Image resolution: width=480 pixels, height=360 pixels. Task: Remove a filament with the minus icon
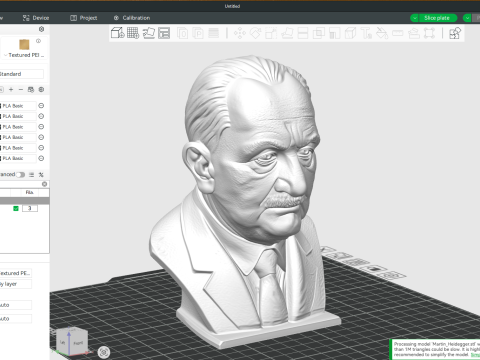21,89
